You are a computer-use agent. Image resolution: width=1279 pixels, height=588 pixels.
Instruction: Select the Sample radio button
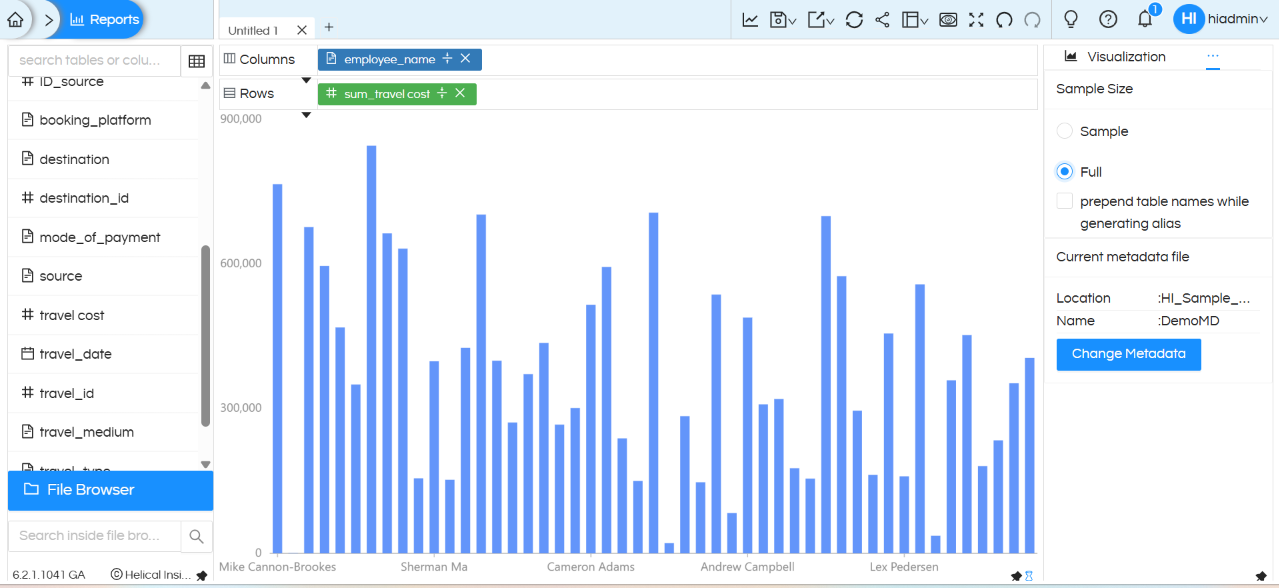1065,131
